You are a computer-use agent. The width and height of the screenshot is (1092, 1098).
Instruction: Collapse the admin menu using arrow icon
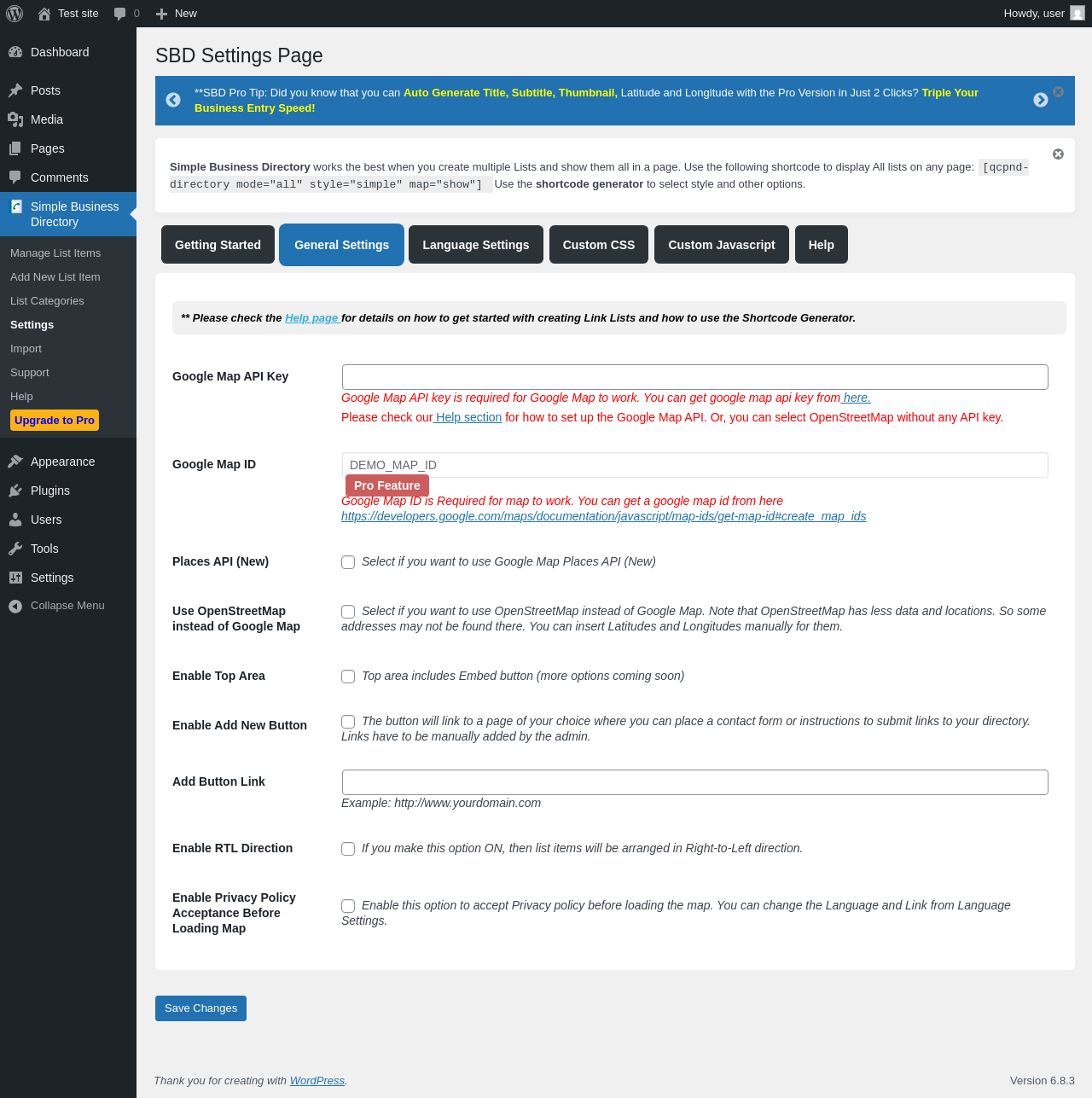pos(15,606)
